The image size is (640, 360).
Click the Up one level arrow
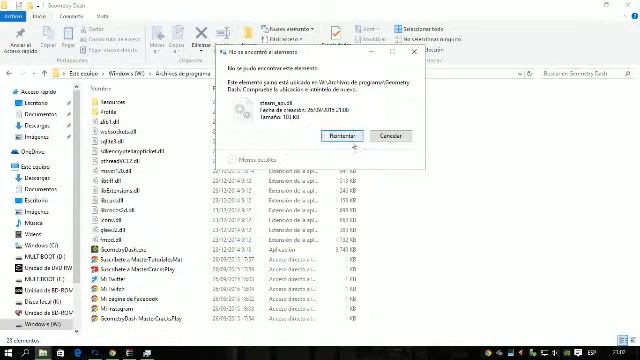point(44,73)
